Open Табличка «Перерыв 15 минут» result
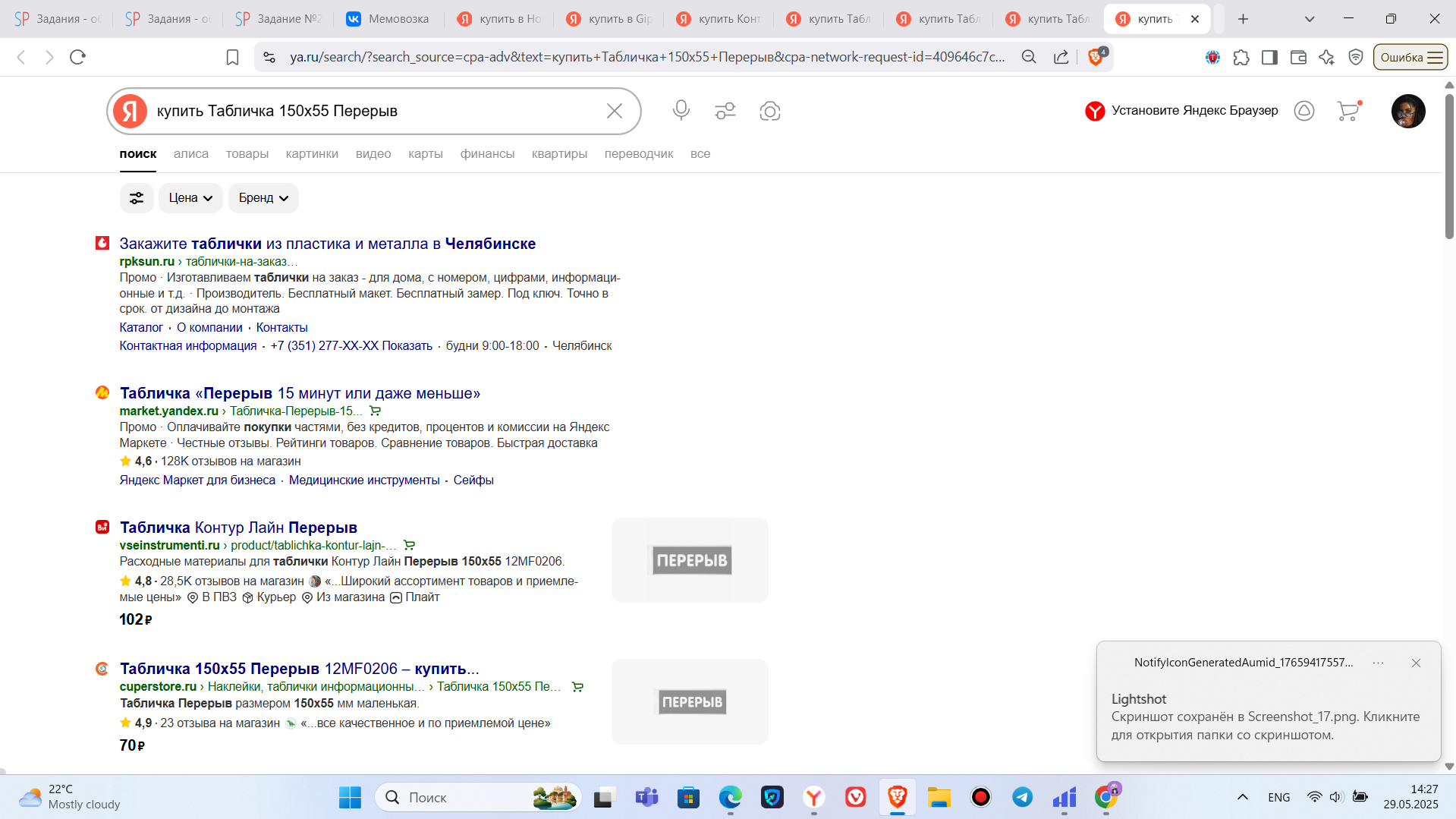 click(x=300, y=393)
